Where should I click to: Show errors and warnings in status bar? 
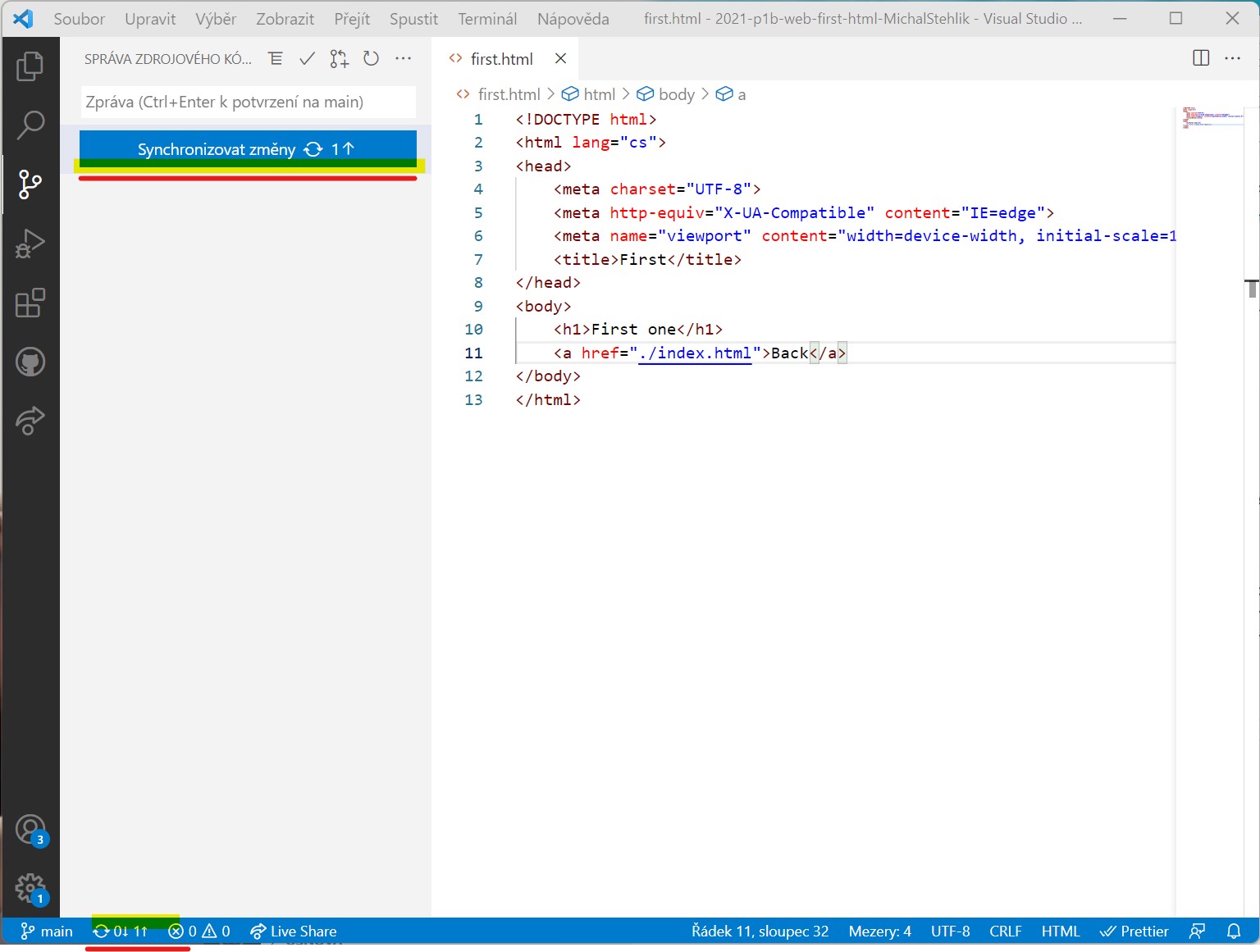point(199,932)
